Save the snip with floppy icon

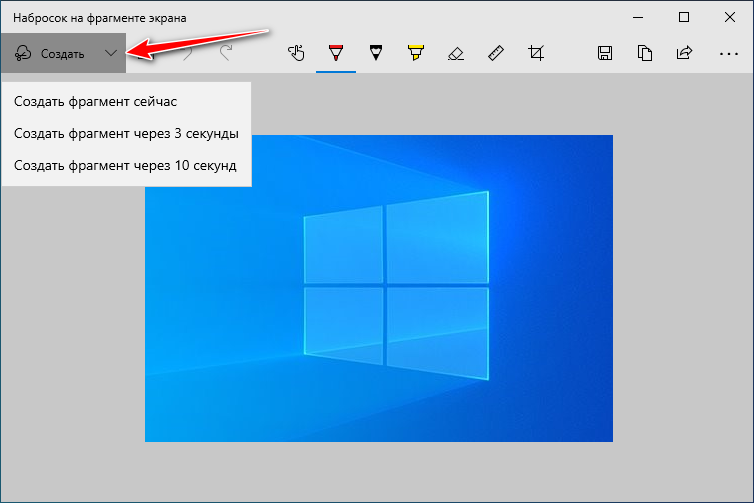click(605, 53)
